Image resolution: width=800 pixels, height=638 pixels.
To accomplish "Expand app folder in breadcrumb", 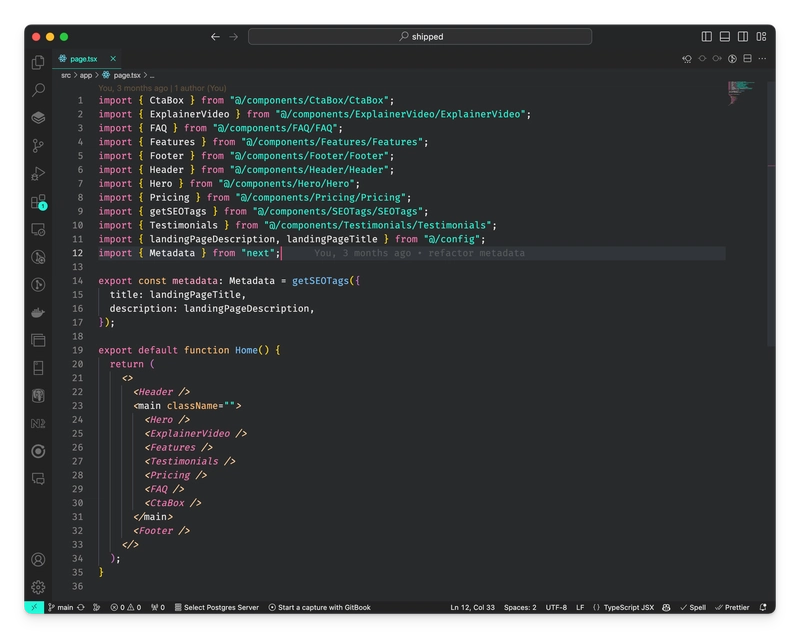I will point(86,75).
